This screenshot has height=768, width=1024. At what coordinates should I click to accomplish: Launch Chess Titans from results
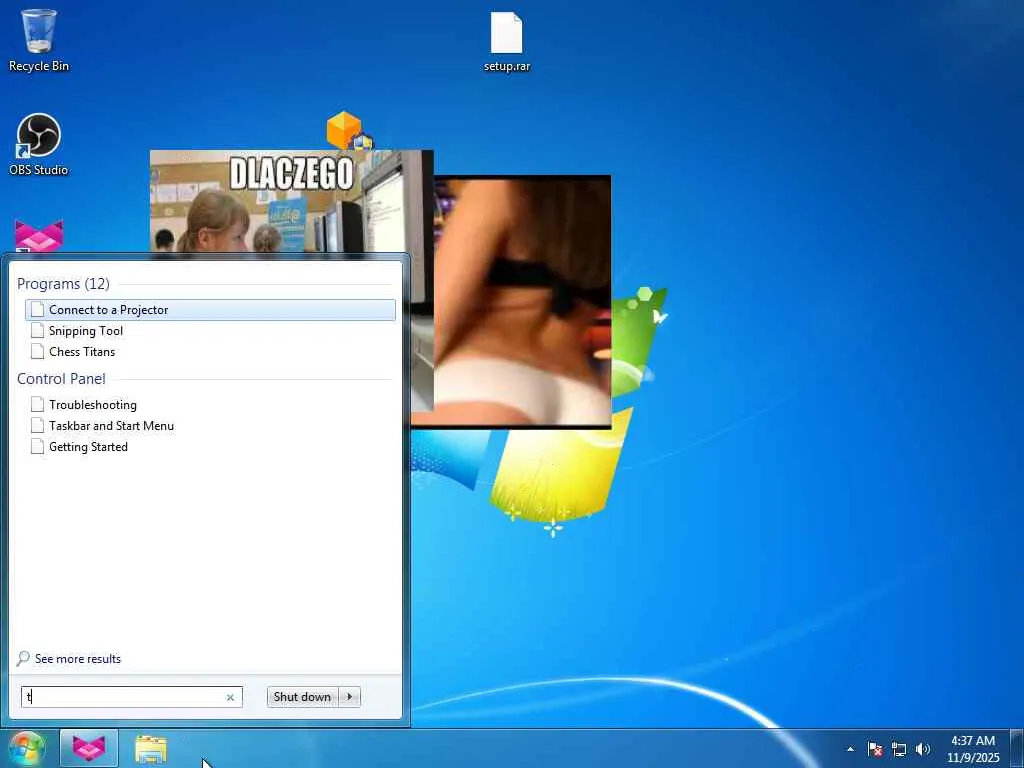tap(210, 351)
